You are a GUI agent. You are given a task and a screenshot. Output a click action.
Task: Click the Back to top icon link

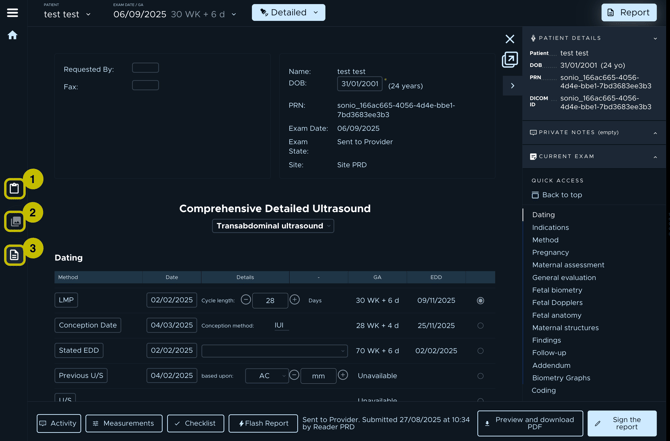556,195
